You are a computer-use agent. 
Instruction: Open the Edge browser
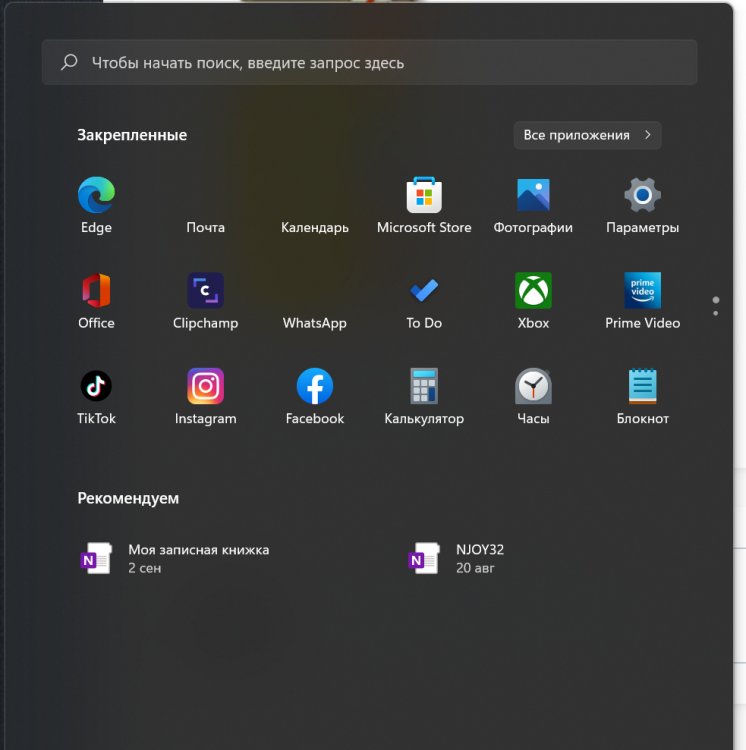pyautogui.click(x=96, y=205)
